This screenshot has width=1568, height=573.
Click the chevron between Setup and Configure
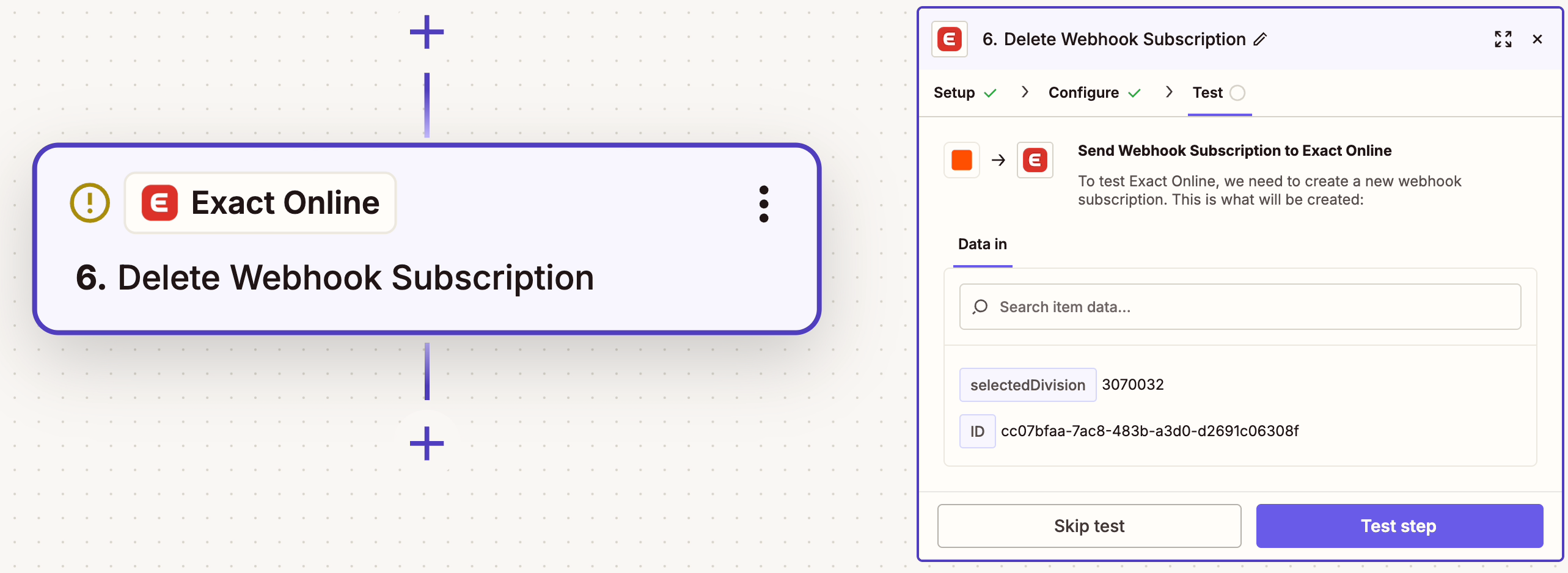[x=1025, y=92]
